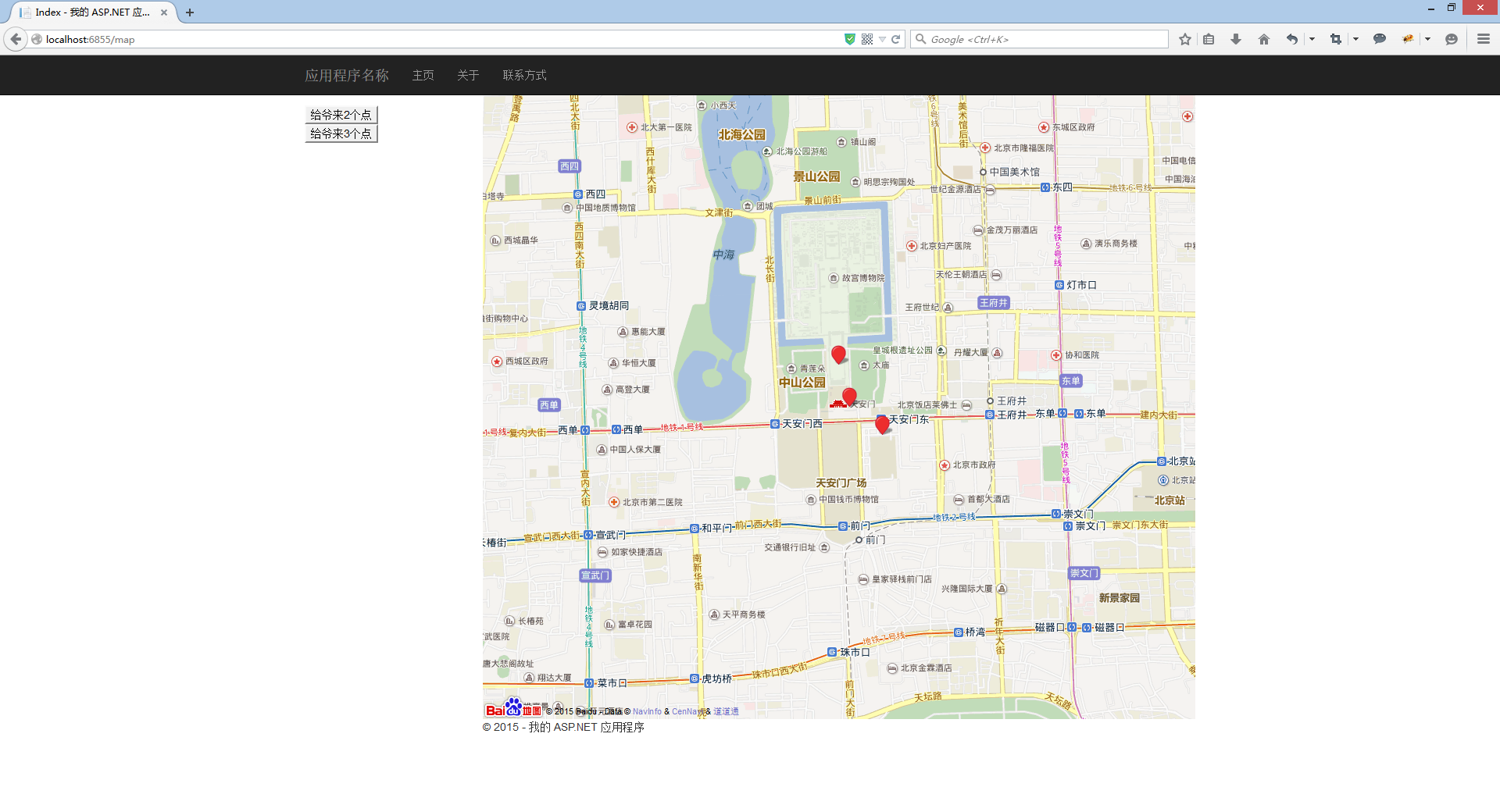Screen dimensions: 1500x812
Task: Click the 中国美术馆 label on the map
Action: tap(1015, 172)
